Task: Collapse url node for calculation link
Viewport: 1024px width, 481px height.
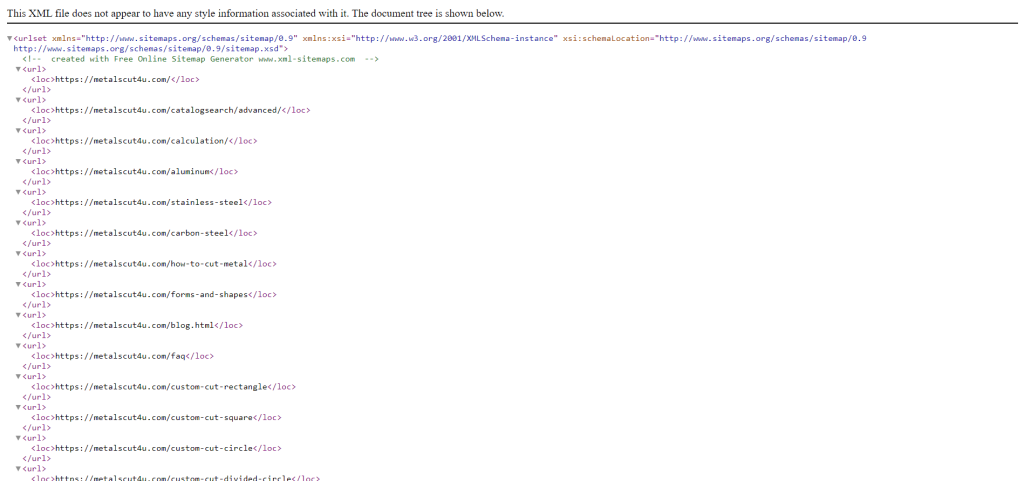Action: click(x=19, y=131)
